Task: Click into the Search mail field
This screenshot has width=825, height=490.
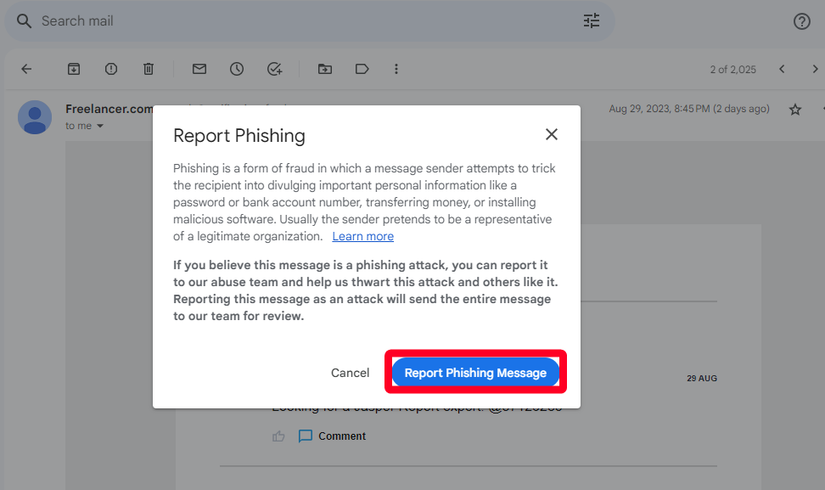Action: 300,21
